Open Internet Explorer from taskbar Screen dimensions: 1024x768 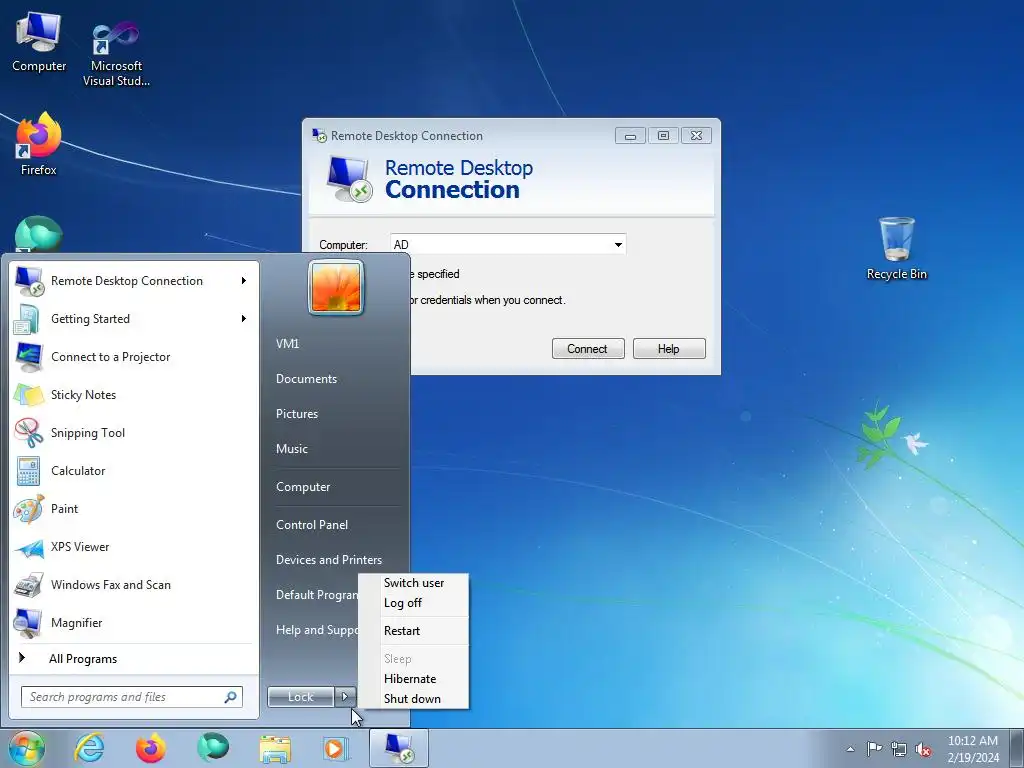point(89,748)
